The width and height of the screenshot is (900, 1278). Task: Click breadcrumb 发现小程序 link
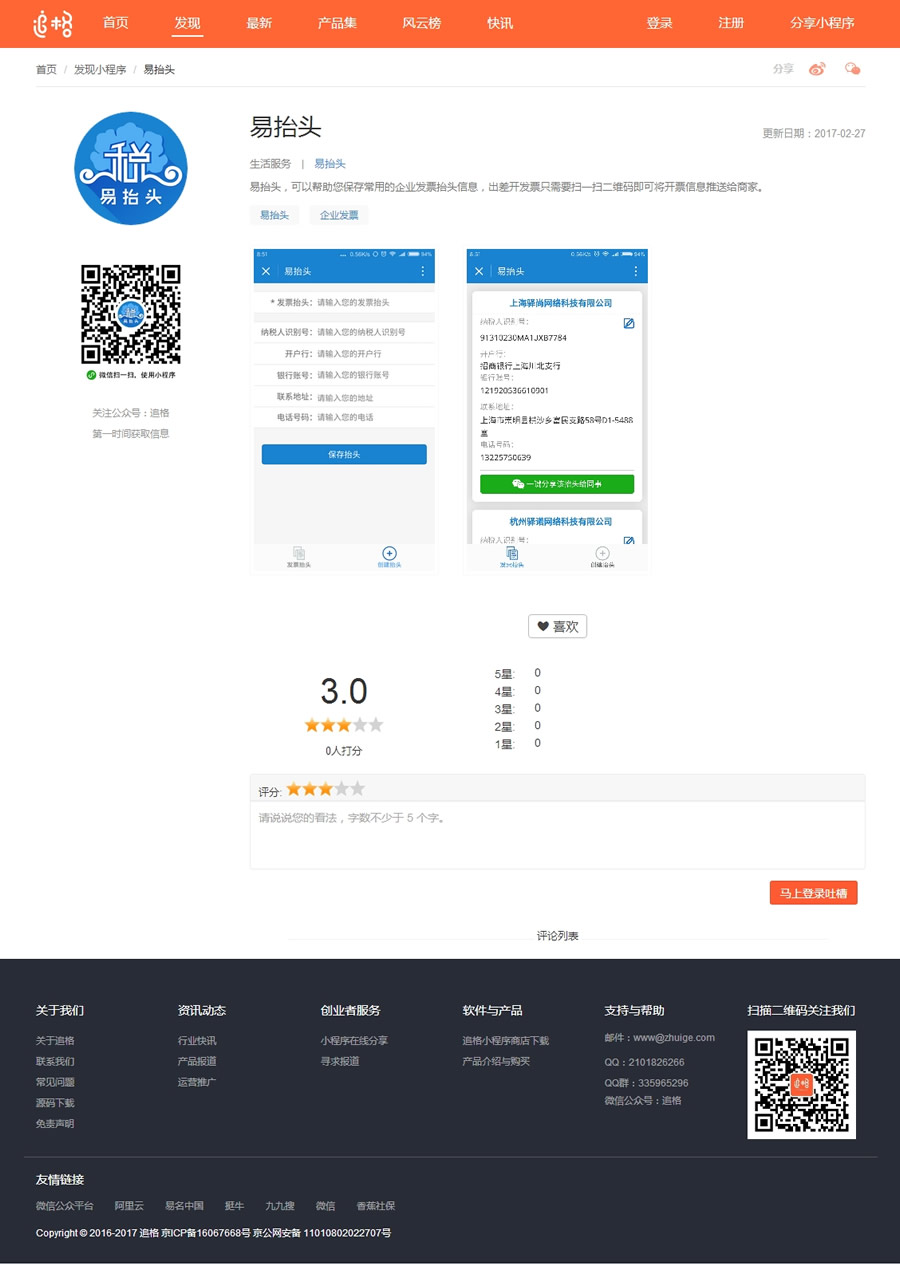point(100,70)
